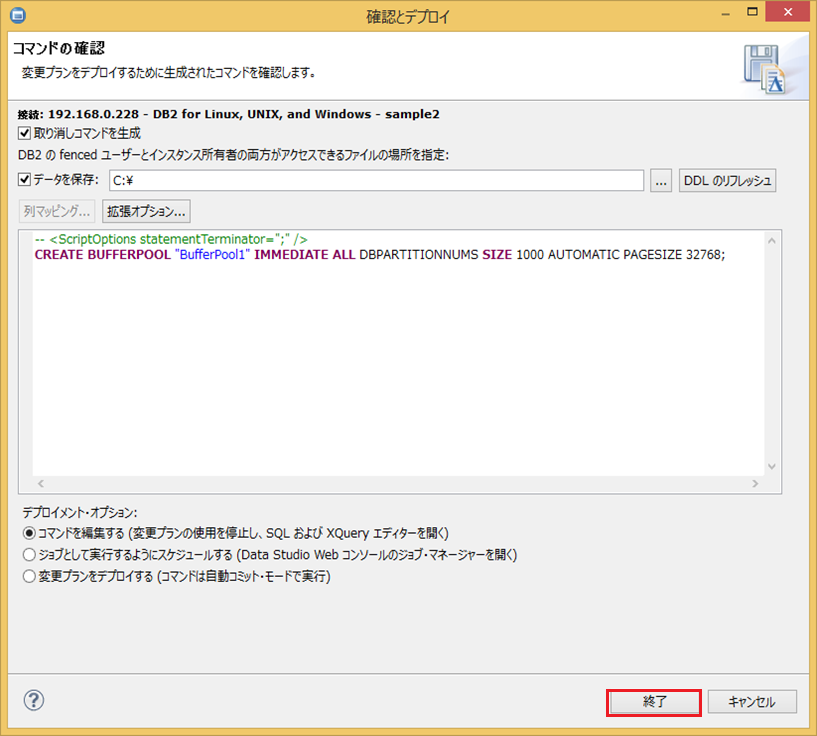Click the C:¥ data path input field
The width and height of the screenshot is (817, 736).
(x=376, y=181)
